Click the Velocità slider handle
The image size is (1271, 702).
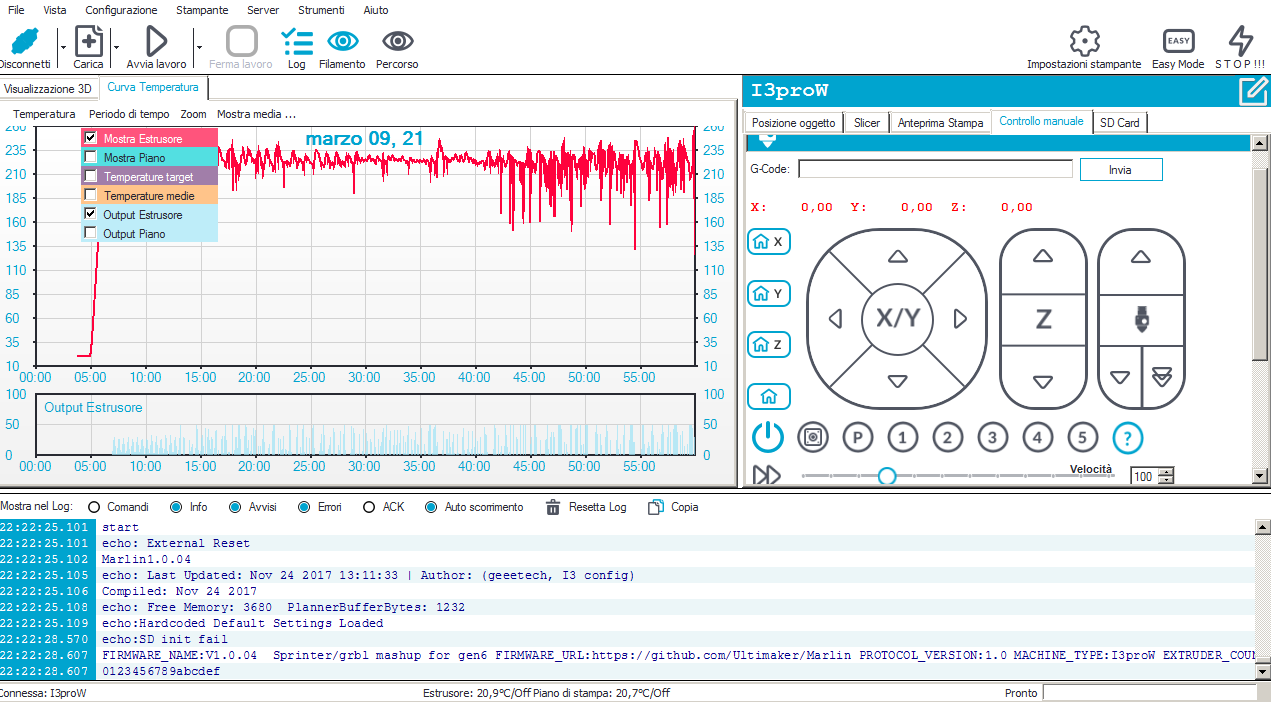pyautogui.click(x=886, y=476)
